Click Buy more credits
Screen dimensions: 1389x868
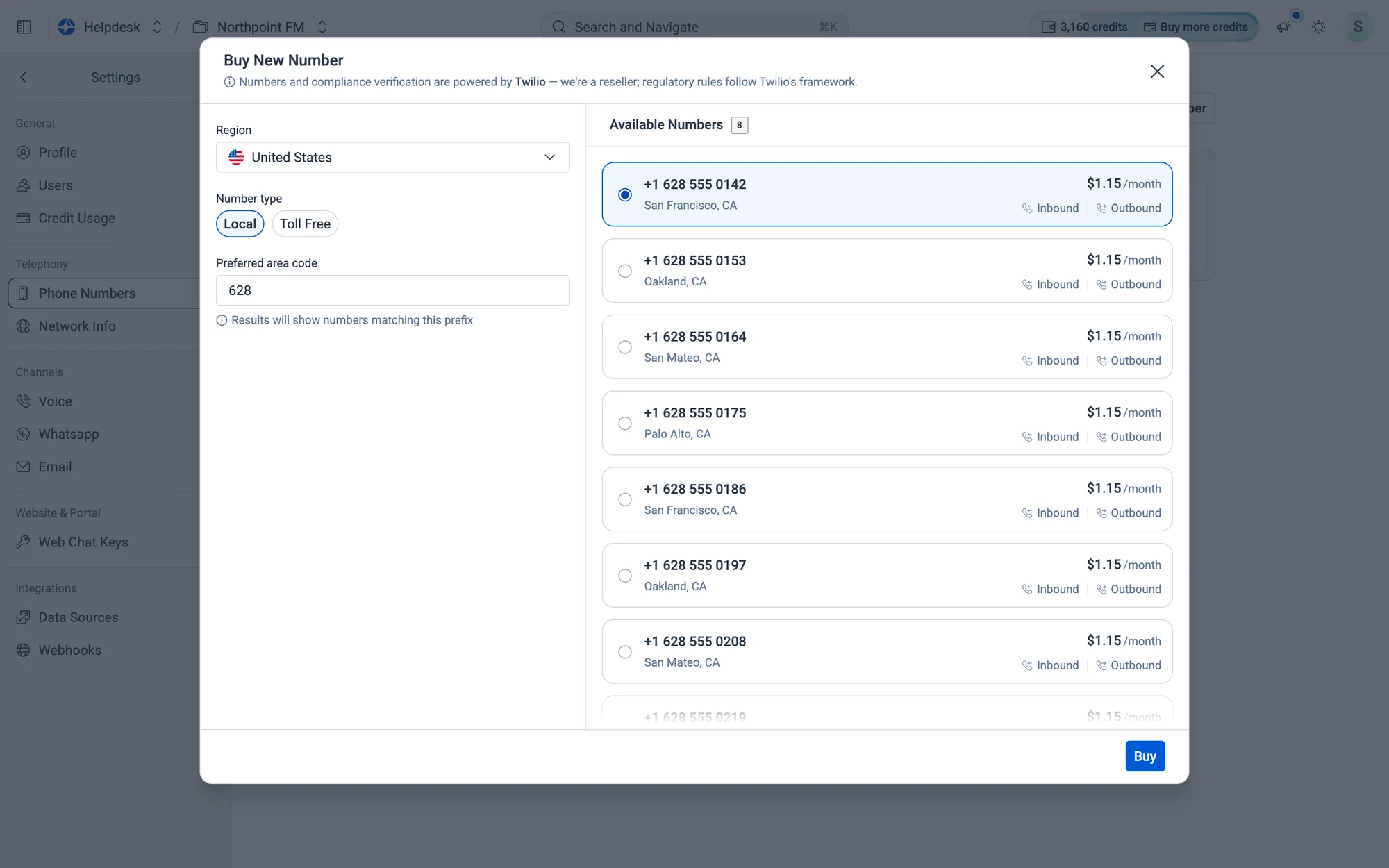[x=1196, y=27]
